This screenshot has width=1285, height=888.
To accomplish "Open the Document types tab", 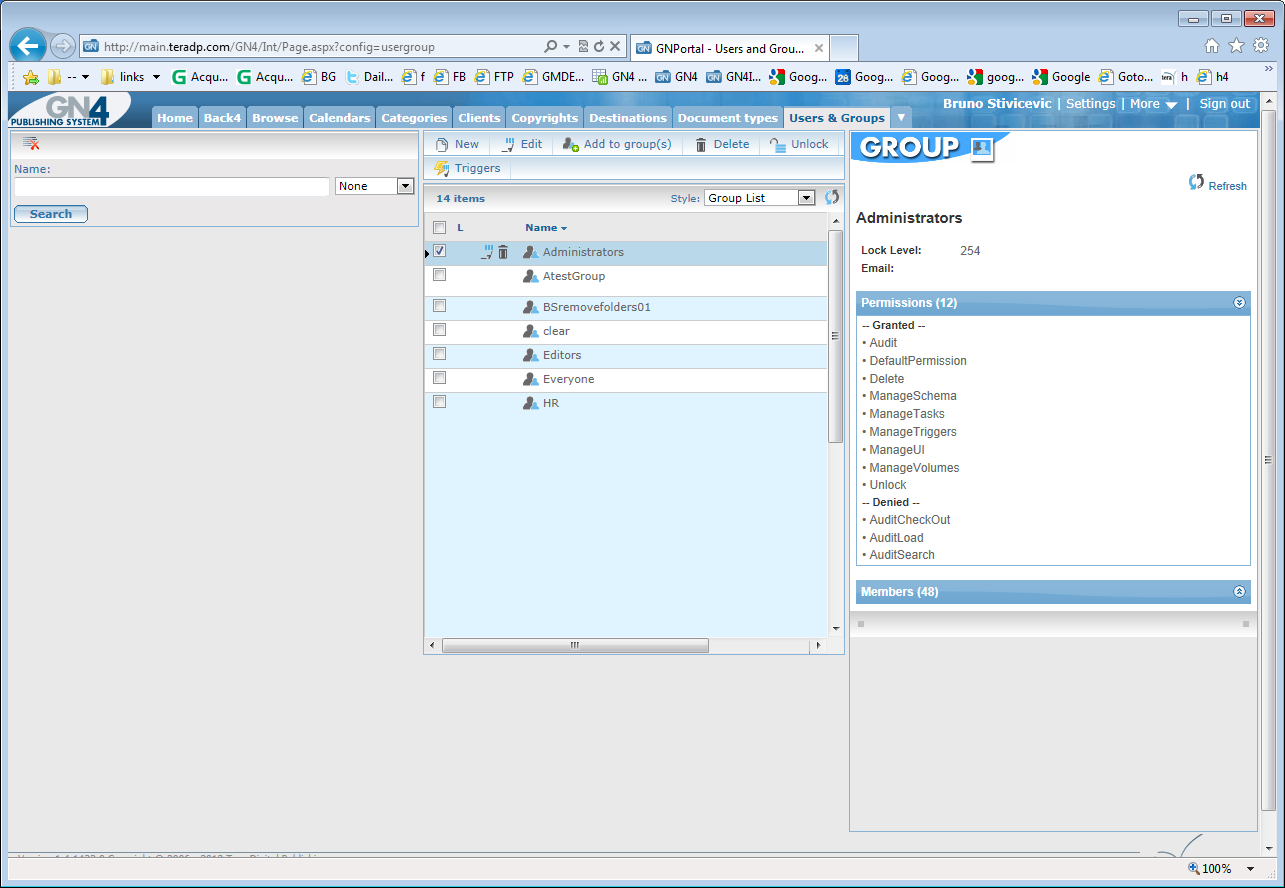I will 728,117.
